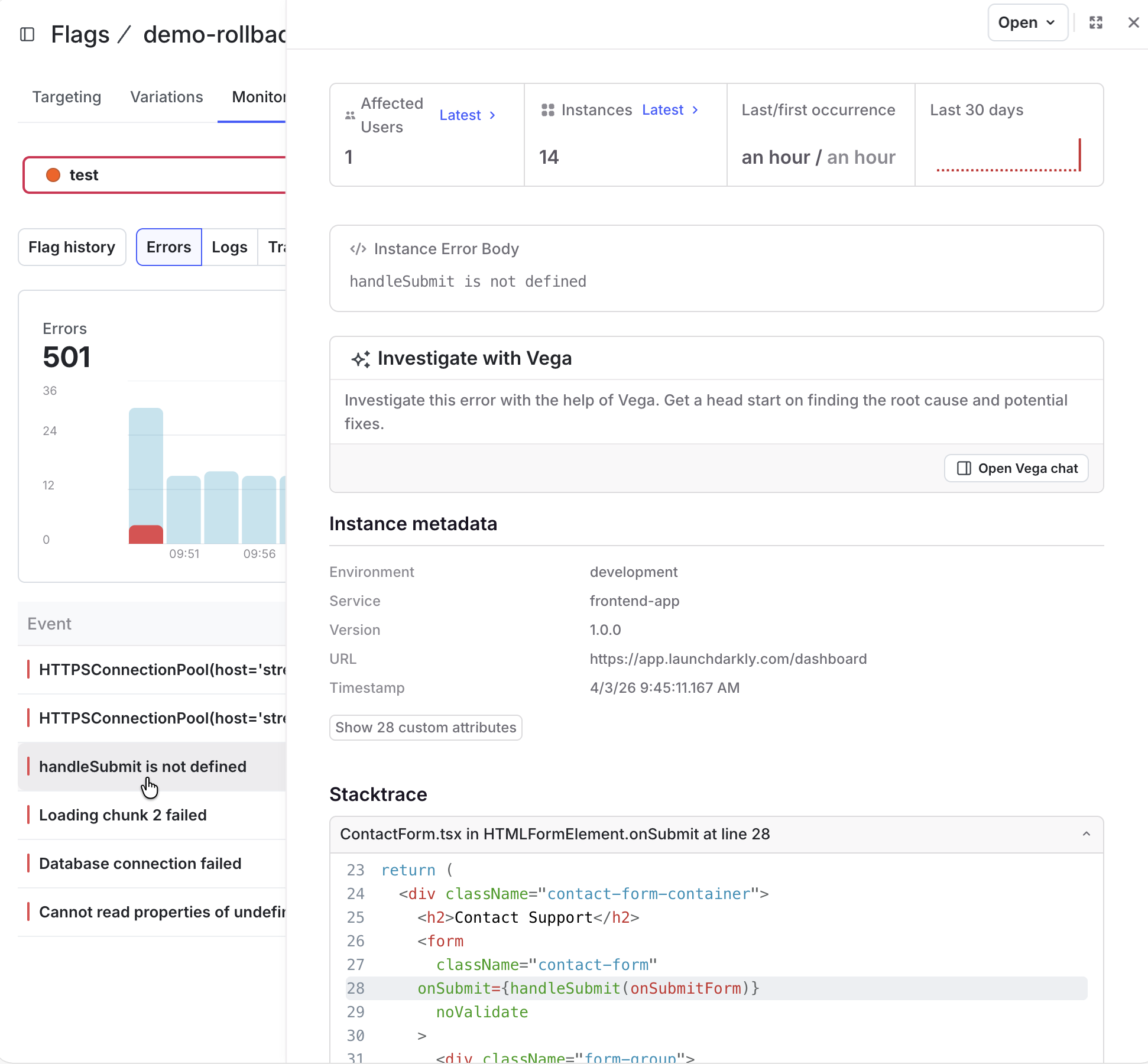
Task: Click the Affected Users people icon
Action: coord(350,115)
